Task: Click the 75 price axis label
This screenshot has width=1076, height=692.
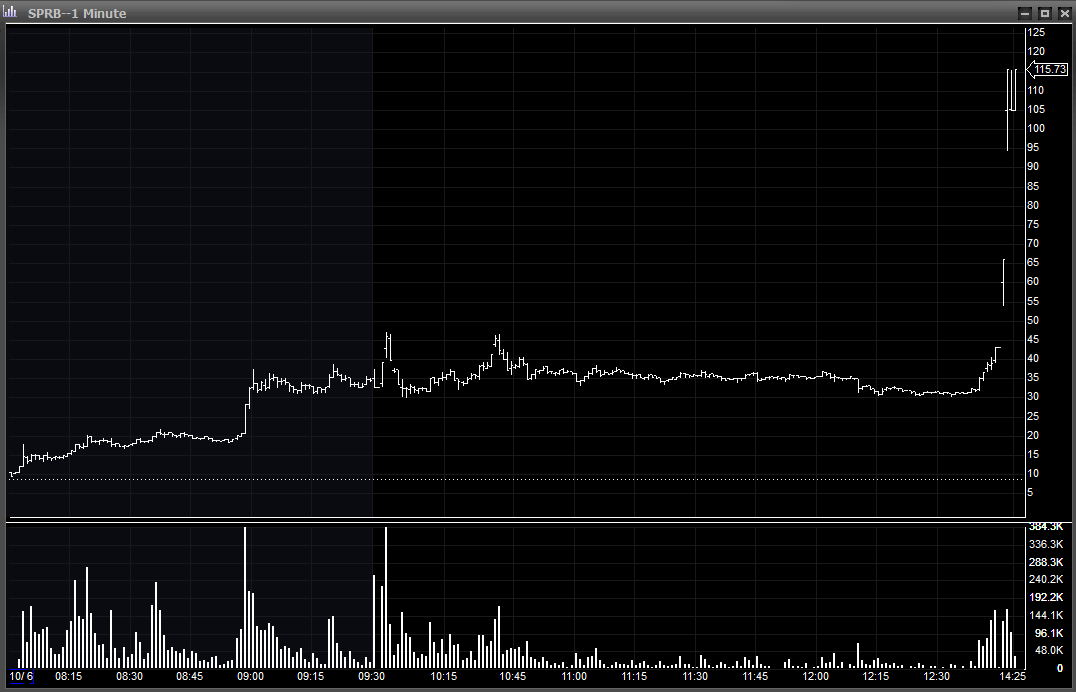Action: 1033,224
